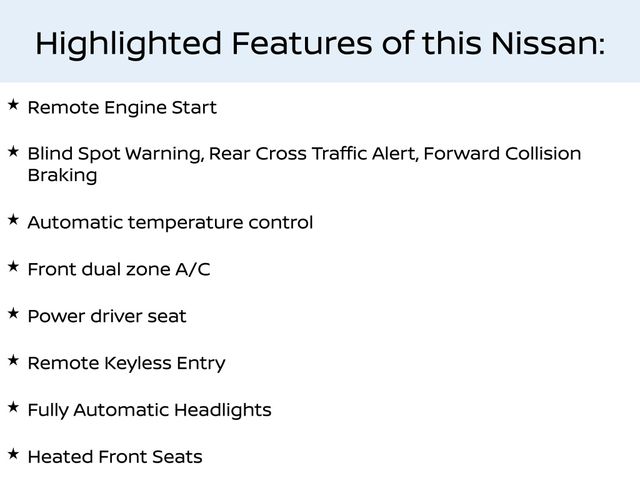Viewport: 640px width, 480px height.
Task: Click the Rear Cross Traffic Alert phrase
Action: (x=305, y=154)
